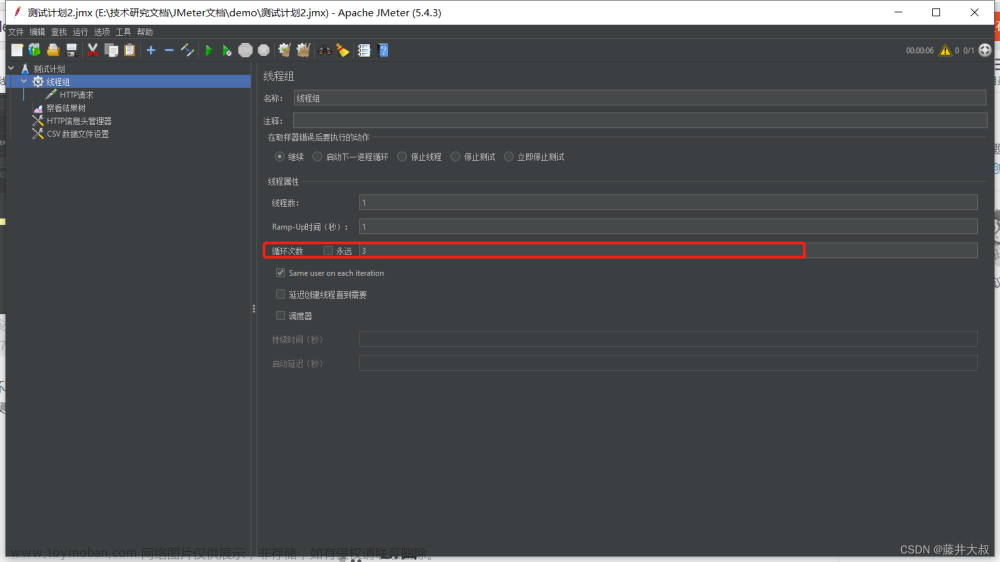This screenshot has width=1000, height=562.
Task: Open the 工具 menu
Action: 123,32
